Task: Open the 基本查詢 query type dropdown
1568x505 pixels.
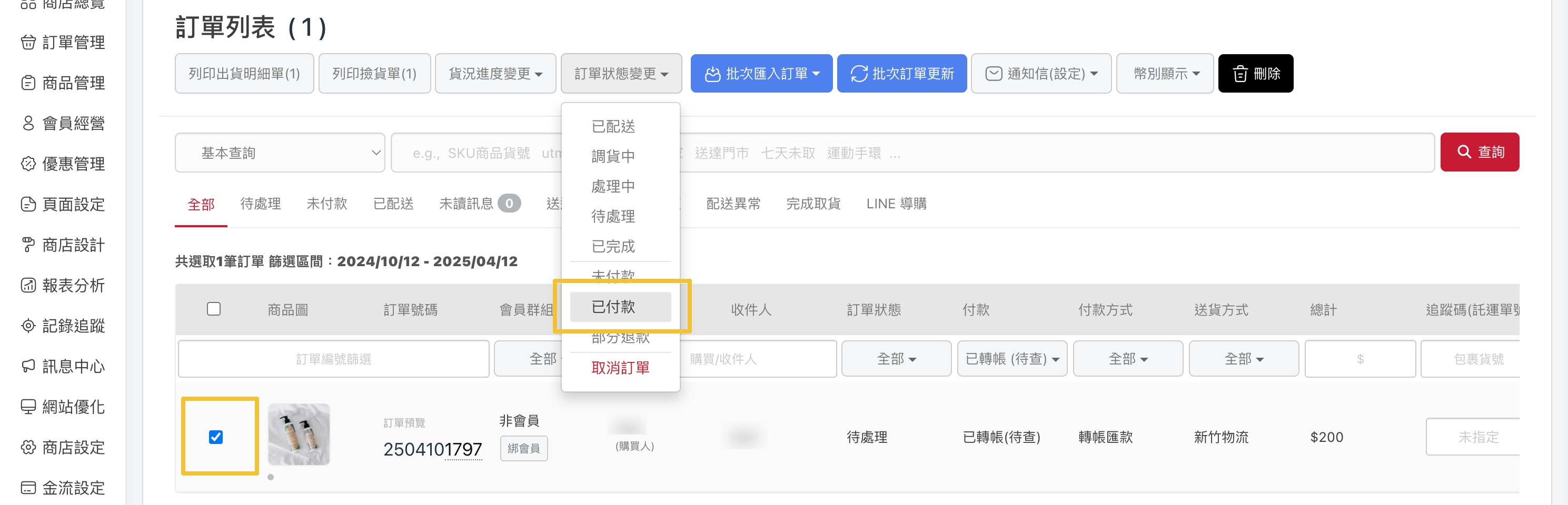Action: point(280,153)
